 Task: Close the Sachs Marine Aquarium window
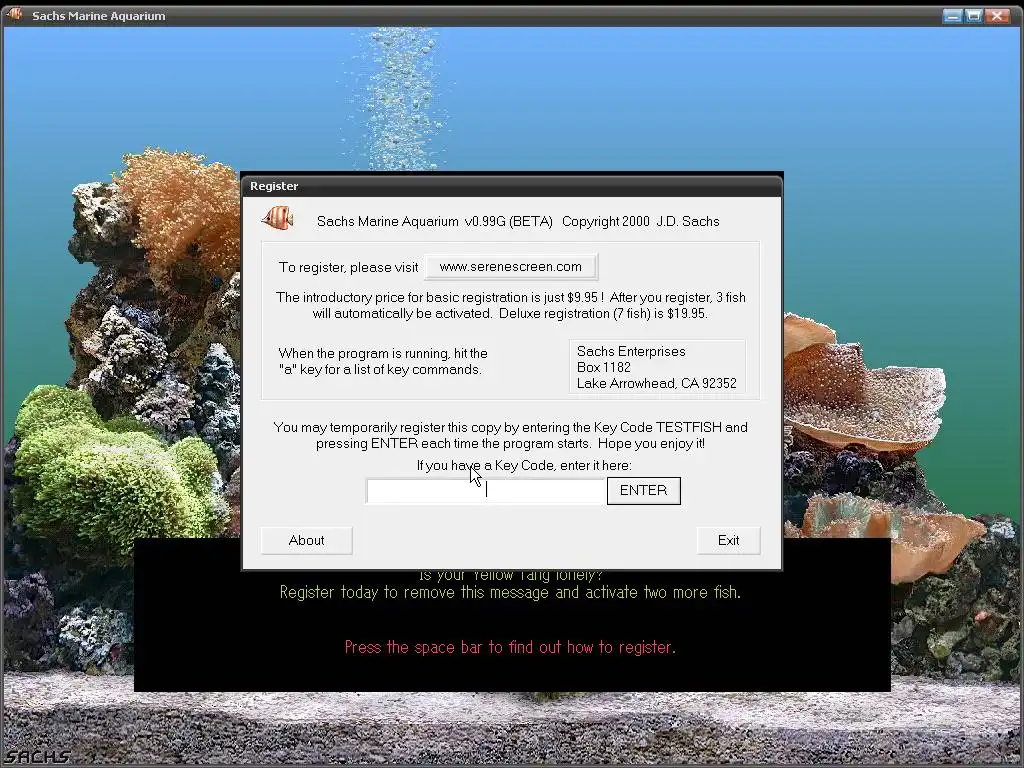pyautogui.click(x=997, y=15)
